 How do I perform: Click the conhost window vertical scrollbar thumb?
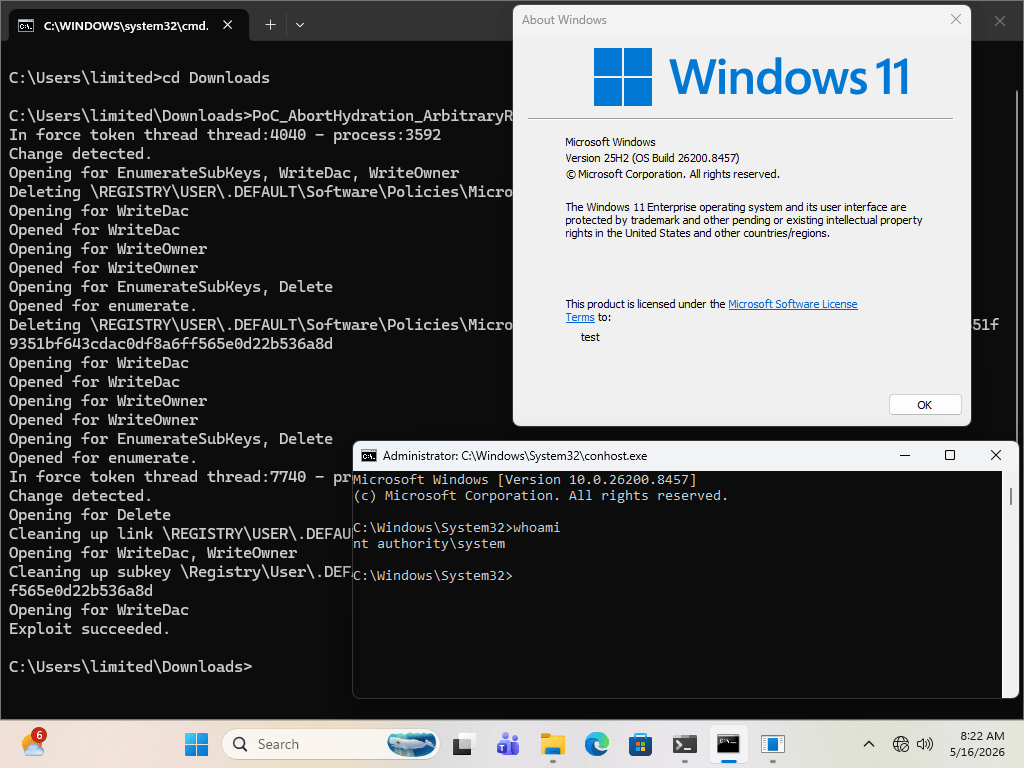(1010, 496)
